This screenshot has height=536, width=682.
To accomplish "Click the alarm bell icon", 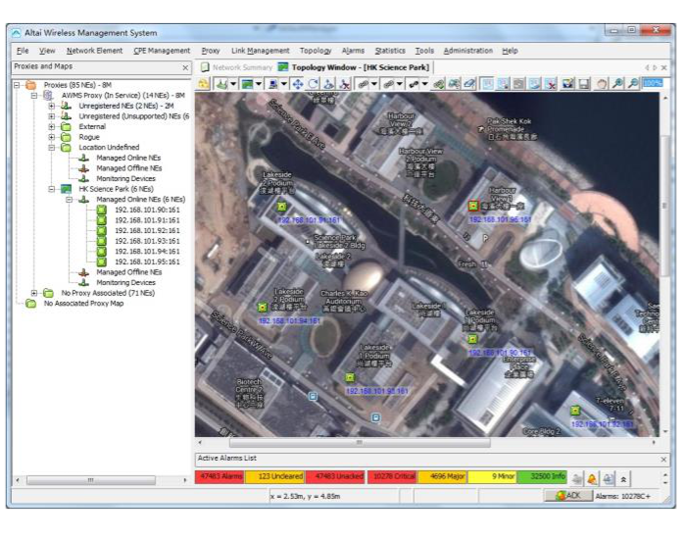I will point(592,479).
